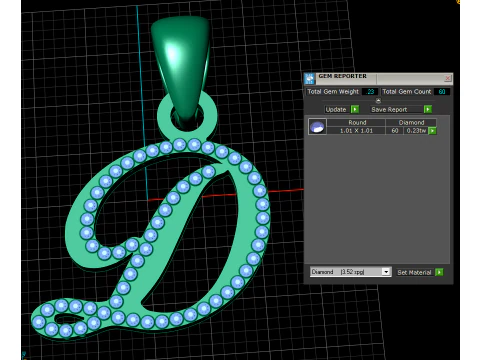The width and height of the screenshot is (480, 360).
Task: Close the Gem Reporter panel
Action: click(x=448, y=78)
